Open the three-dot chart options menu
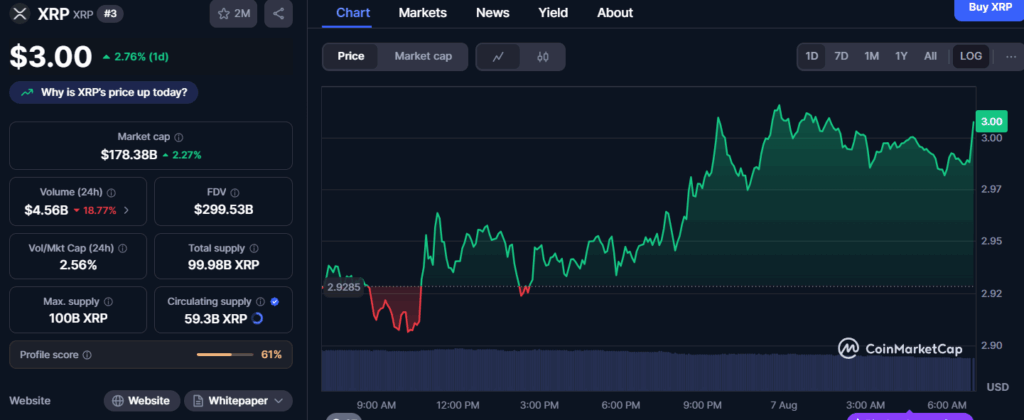Viewport: 1024px width, 420px height. [x=1011, y=56]
